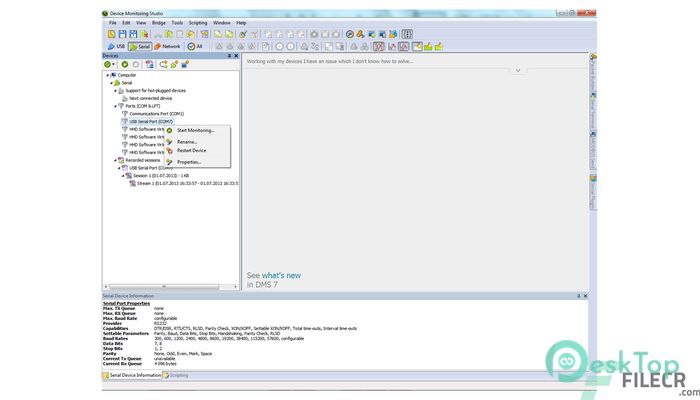Switch to the bottom Scripting tab
This screenshot has height=400, width=700.
pyautogui.click(x=176, y=375)
